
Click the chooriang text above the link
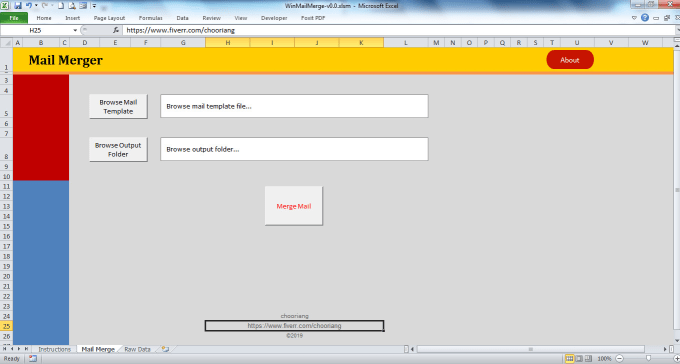coord(294,316)
